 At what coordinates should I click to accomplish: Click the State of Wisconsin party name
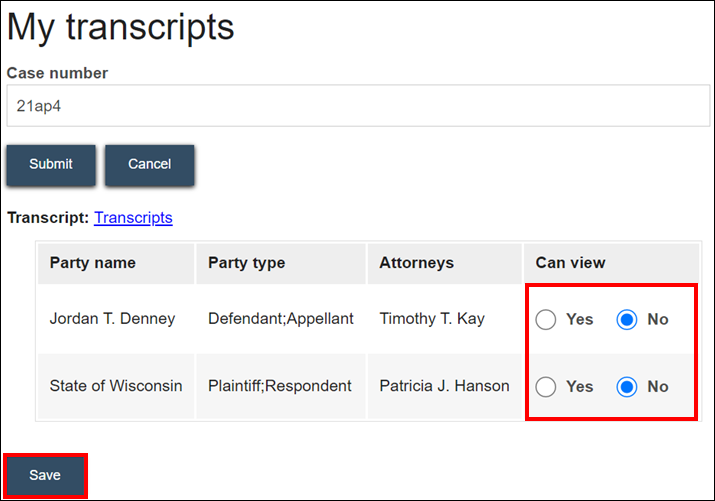tap(116, 386)
